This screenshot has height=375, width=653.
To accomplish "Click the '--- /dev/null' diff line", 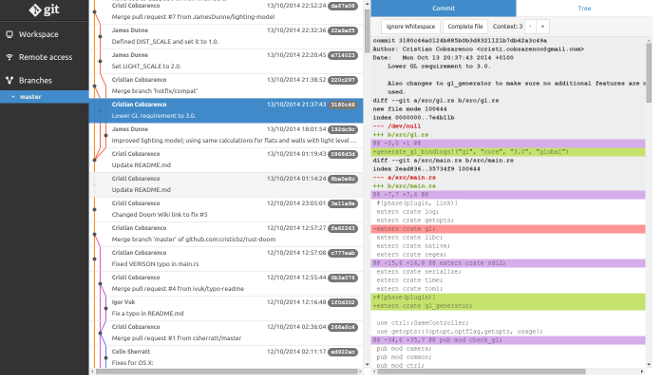I will coord(397,126).
